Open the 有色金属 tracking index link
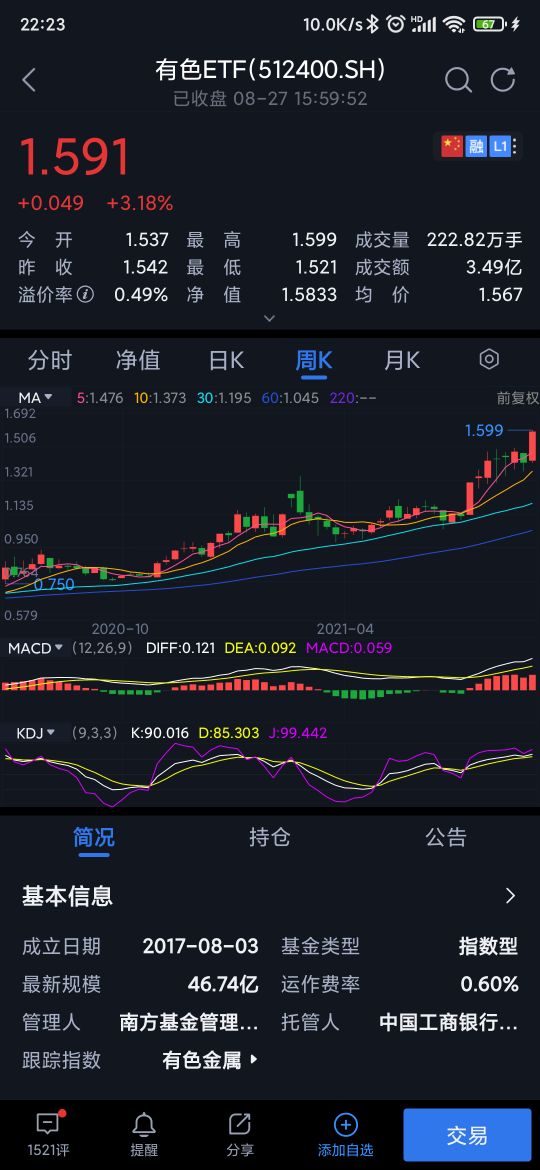This screenshot has width=540, height=1170. point(210,1060)
